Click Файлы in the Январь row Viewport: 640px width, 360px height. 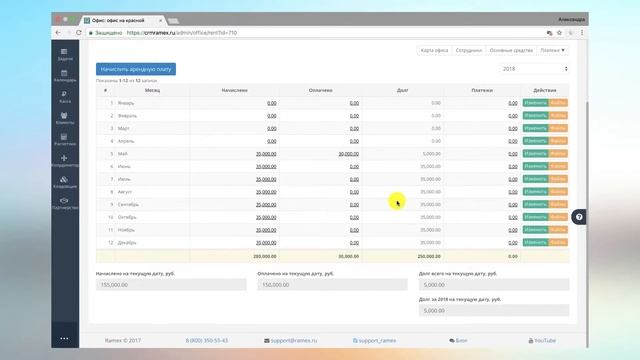point(558,103)
